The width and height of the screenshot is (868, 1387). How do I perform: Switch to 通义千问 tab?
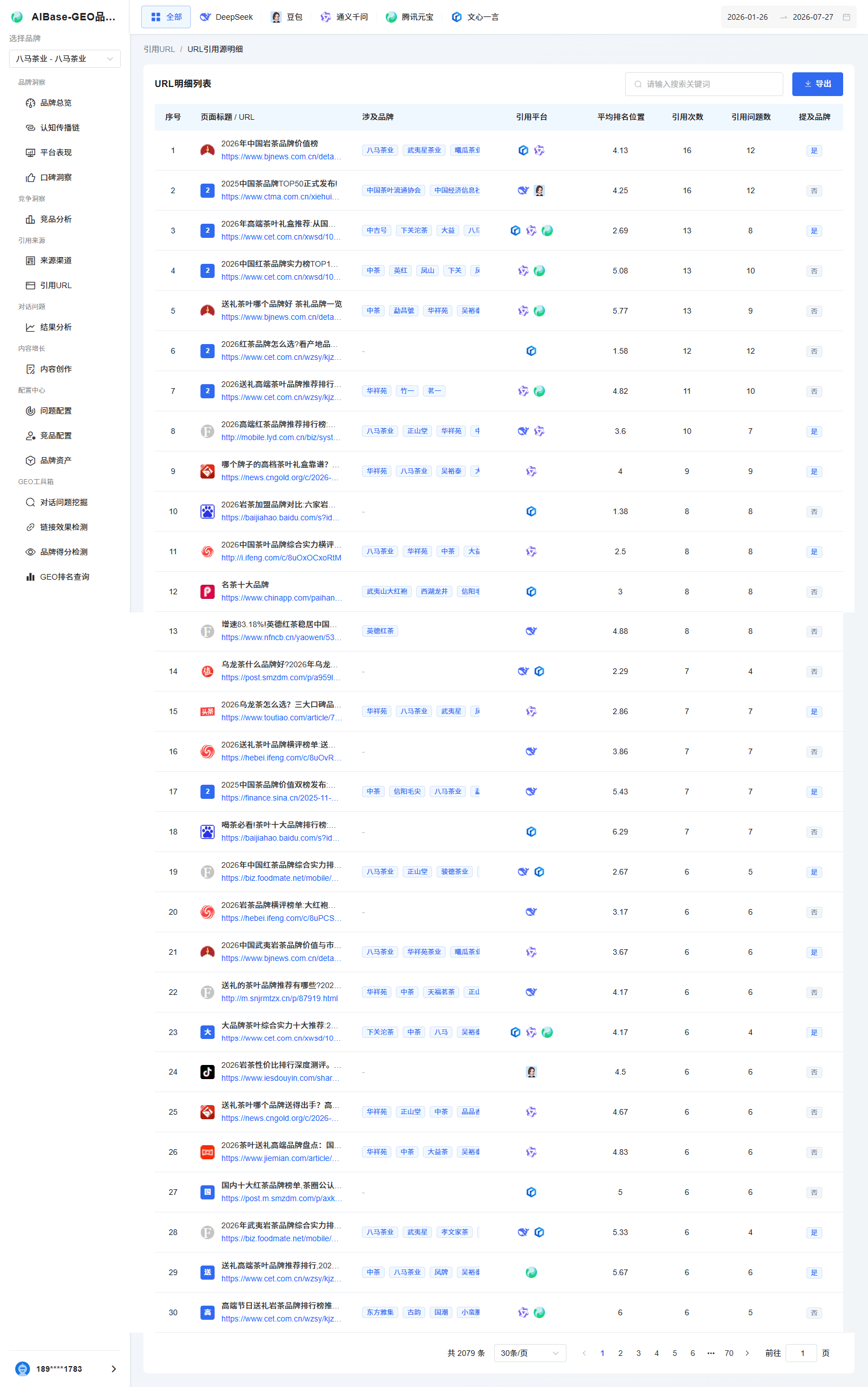pos(344,17)
